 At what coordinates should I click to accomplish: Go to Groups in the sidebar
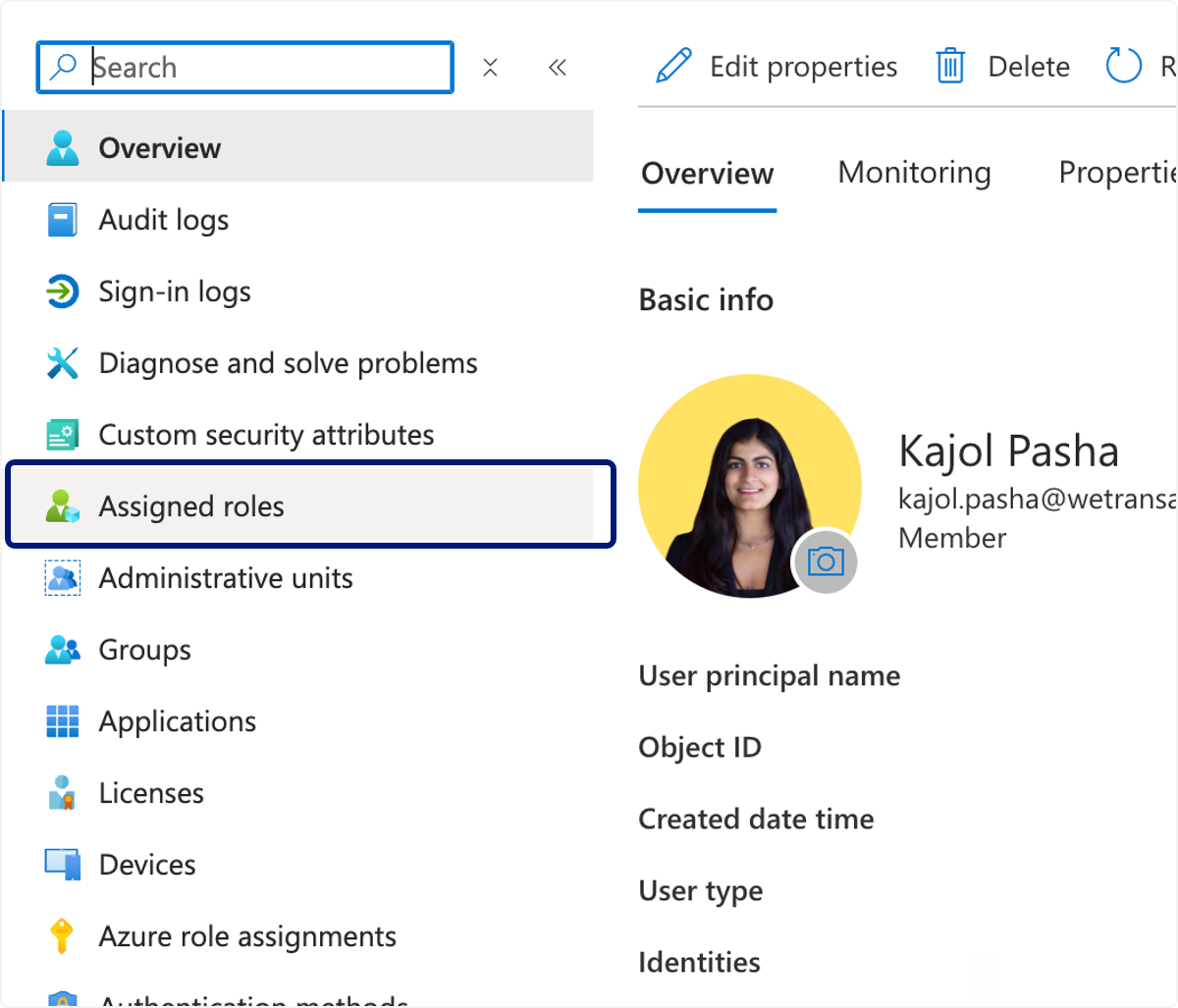[x=298, y=650]
